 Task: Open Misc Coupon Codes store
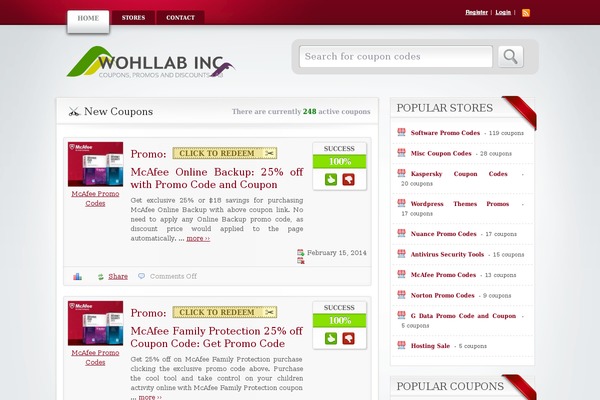click(x=441, y=153)
